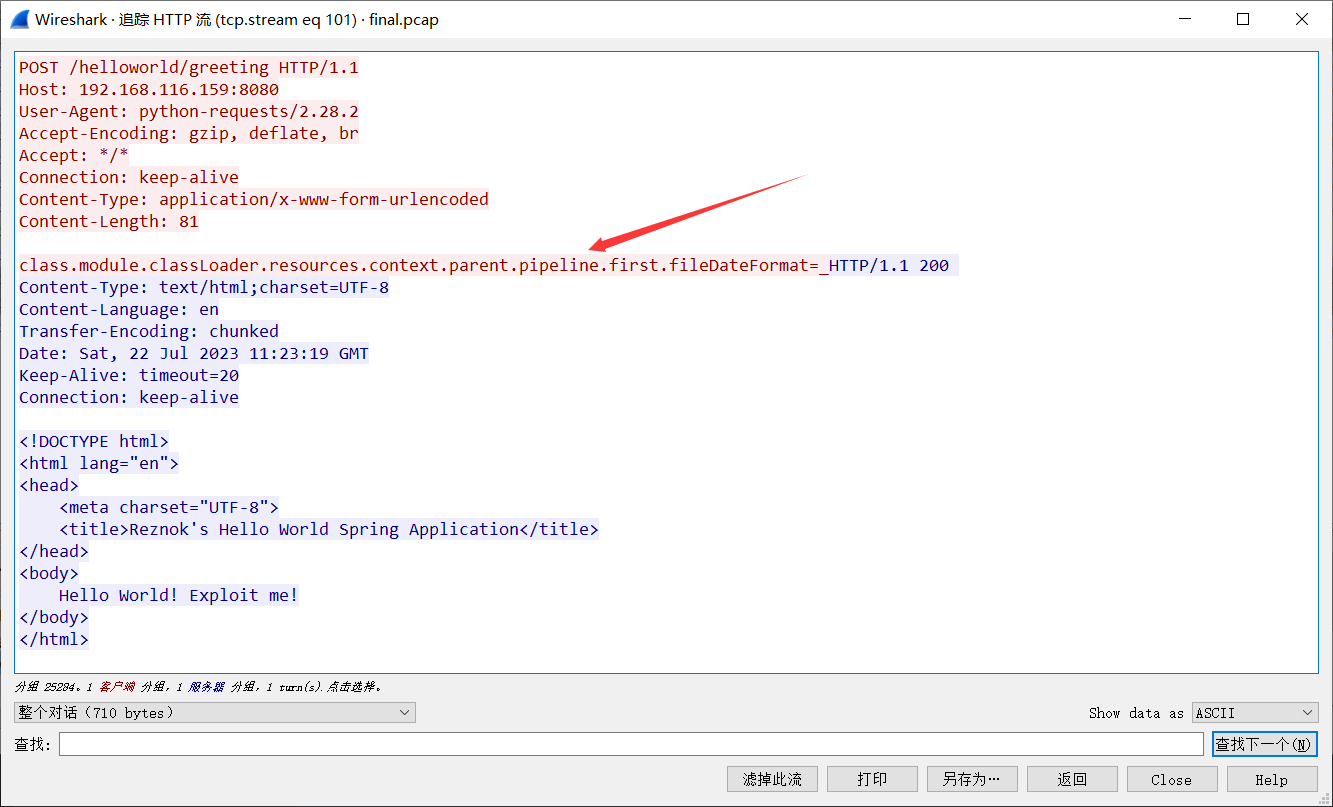Screen dimensions: 1333x807
Task: Click the 'Accept-Encoding: gzip, deflate, br' line
Action: 189,133
